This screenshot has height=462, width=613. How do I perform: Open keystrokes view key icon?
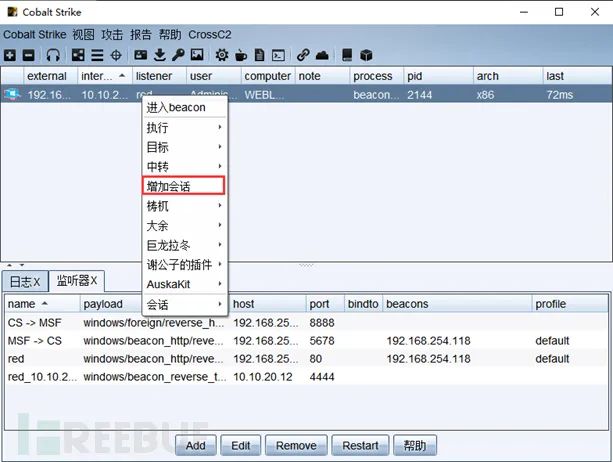click(178, 55)
